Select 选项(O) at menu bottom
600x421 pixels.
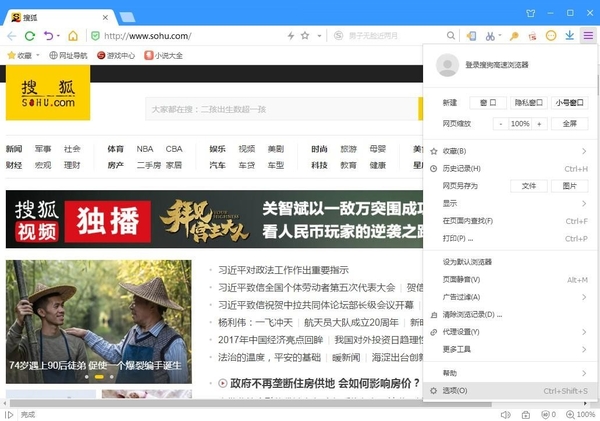(x=455, y=390)
